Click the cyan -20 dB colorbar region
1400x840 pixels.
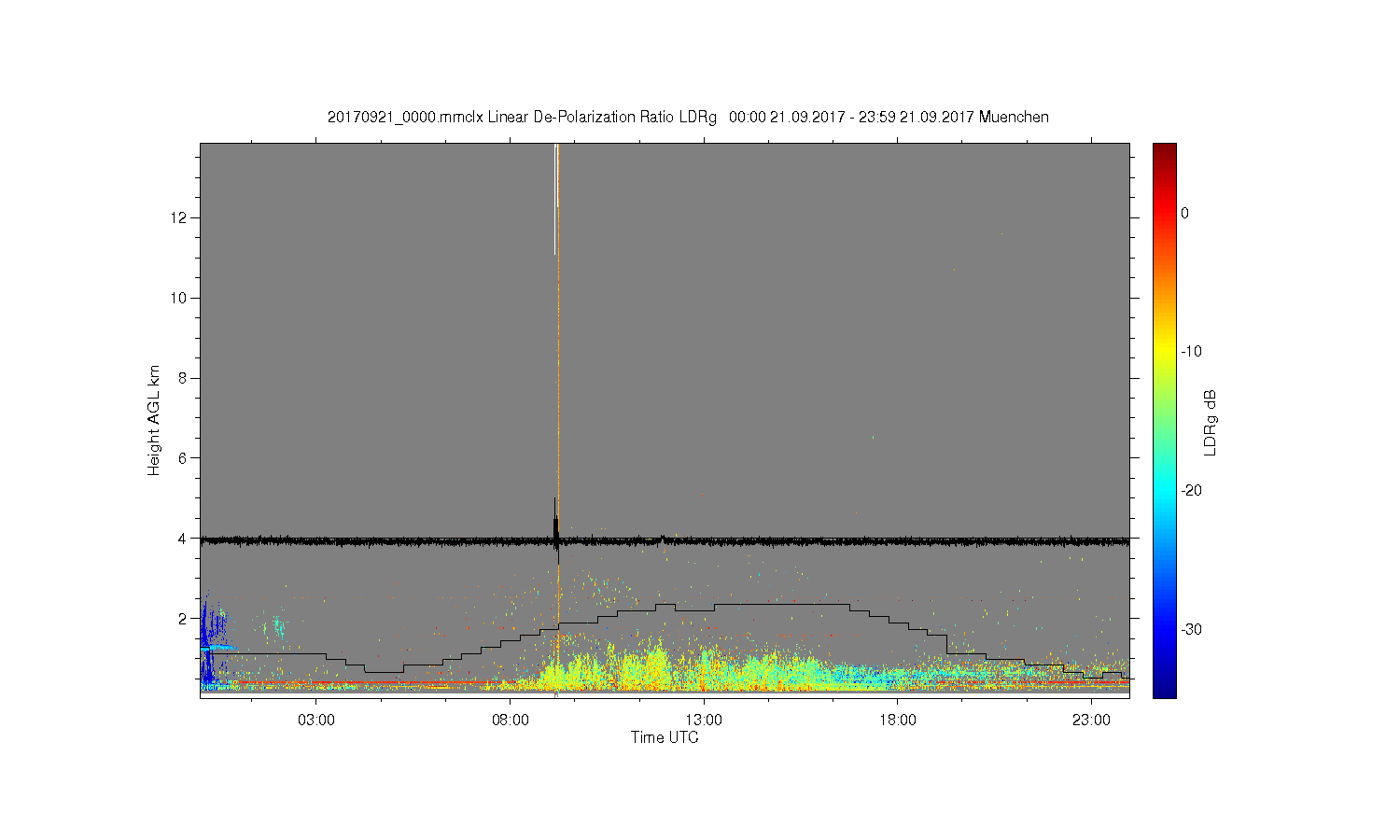1164,490
